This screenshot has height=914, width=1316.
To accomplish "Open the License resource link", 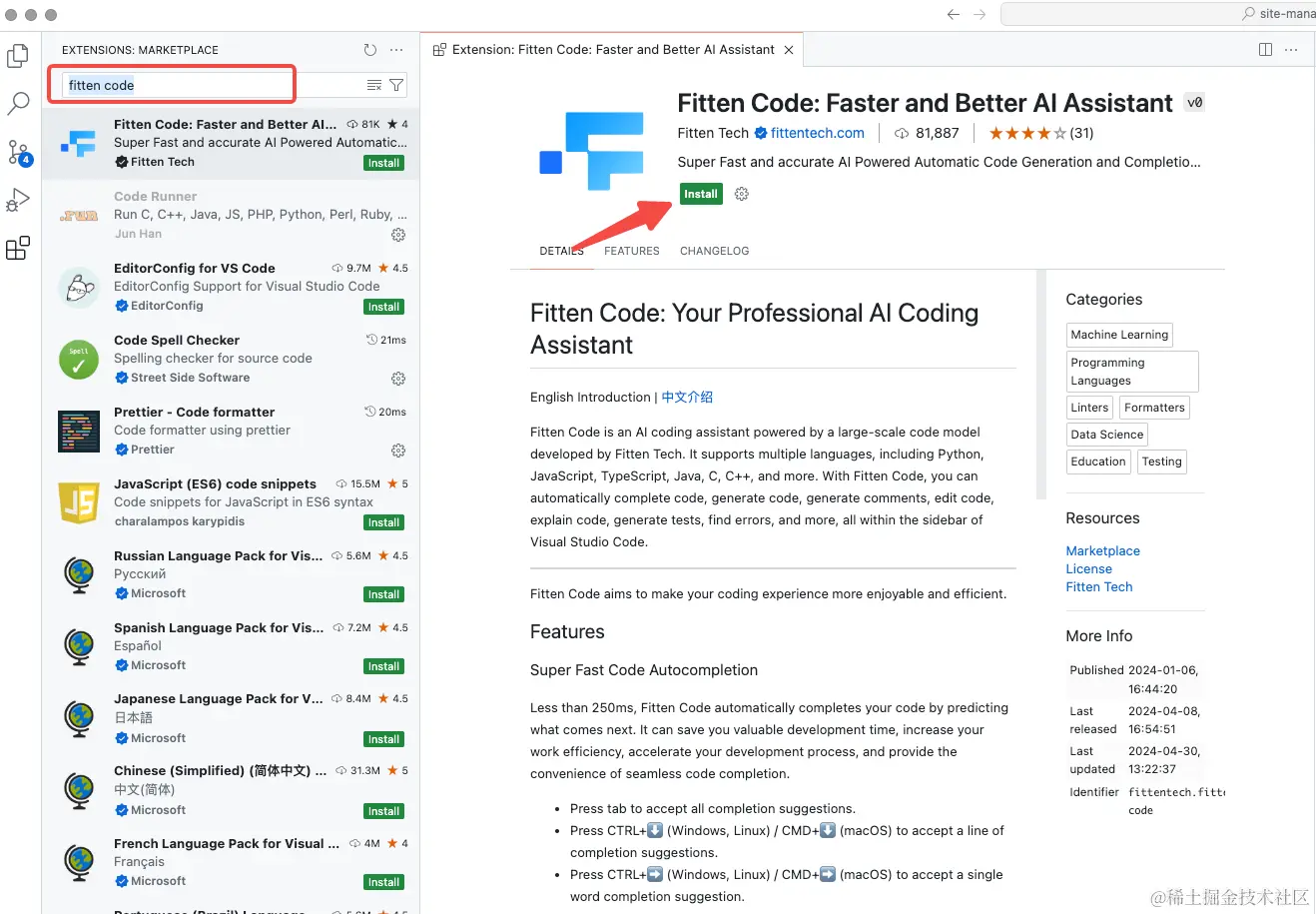I will 1088,568.
